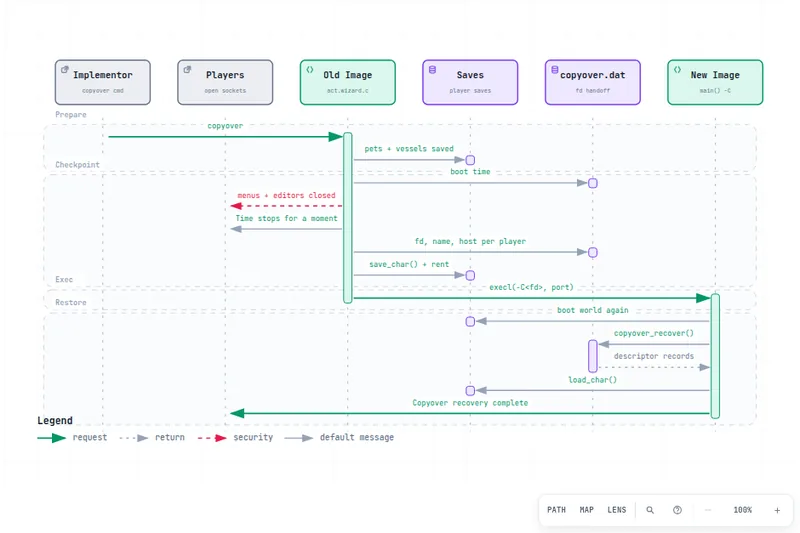This screenshot has width=800, height=533.
Task: Click the 'boot world again' message label
Action: 592,310
